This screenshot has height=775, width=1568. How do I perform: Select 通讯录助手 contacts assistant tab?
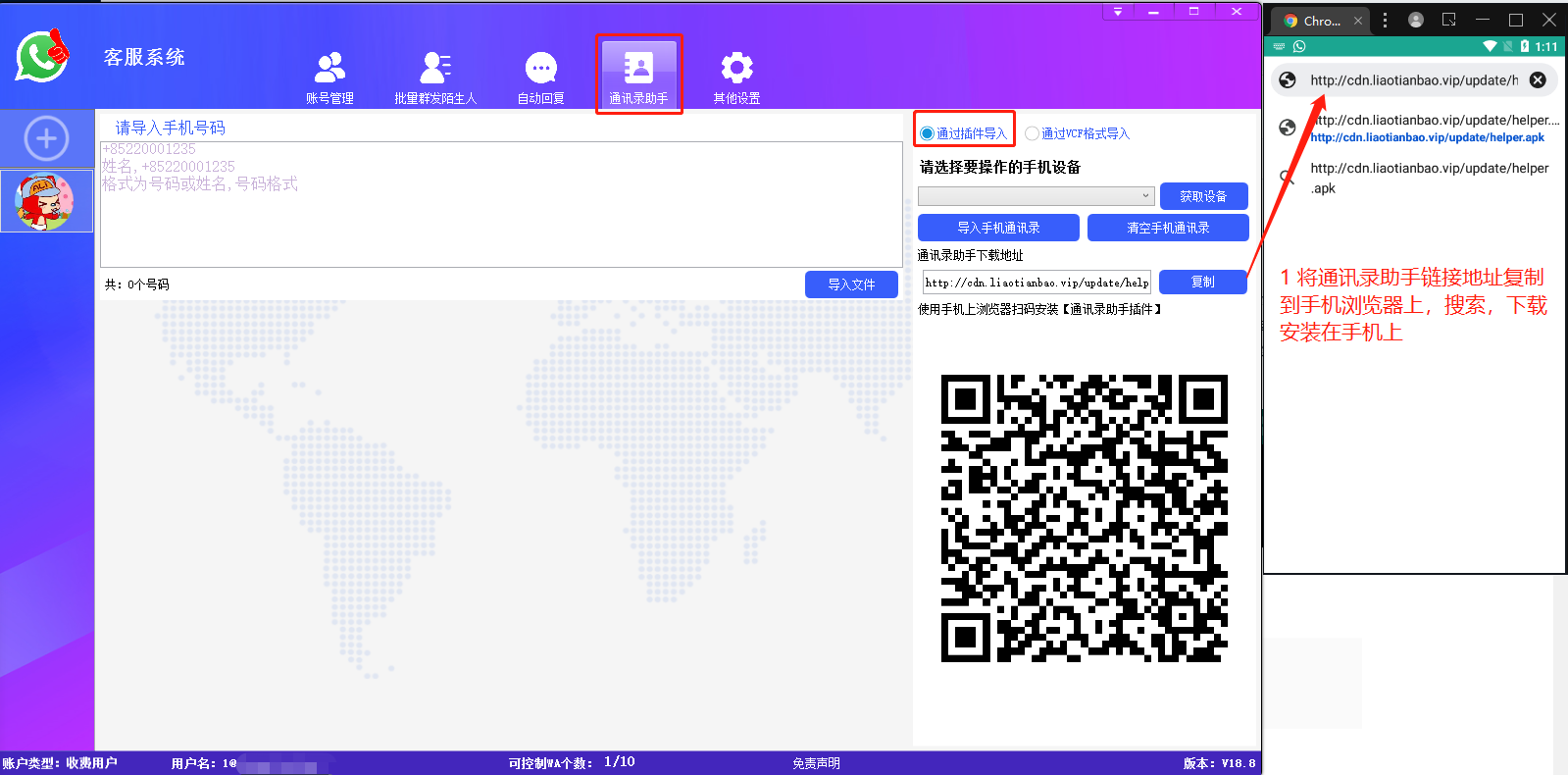point(638,74)
